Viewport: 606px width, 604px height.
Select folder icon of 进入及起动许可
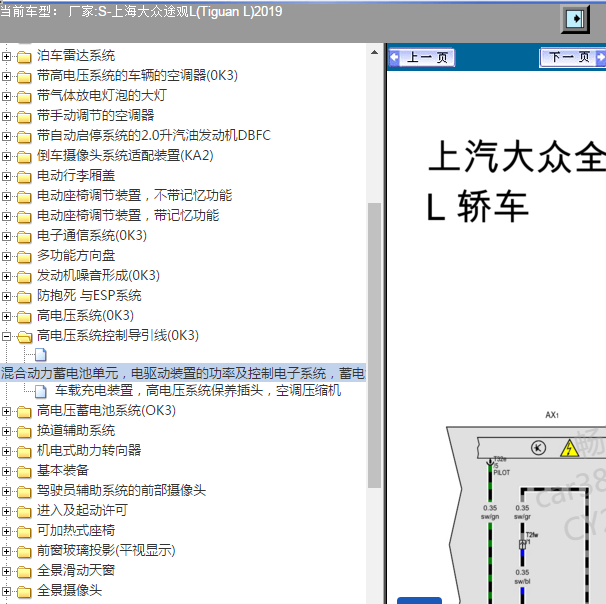point(24,512)
